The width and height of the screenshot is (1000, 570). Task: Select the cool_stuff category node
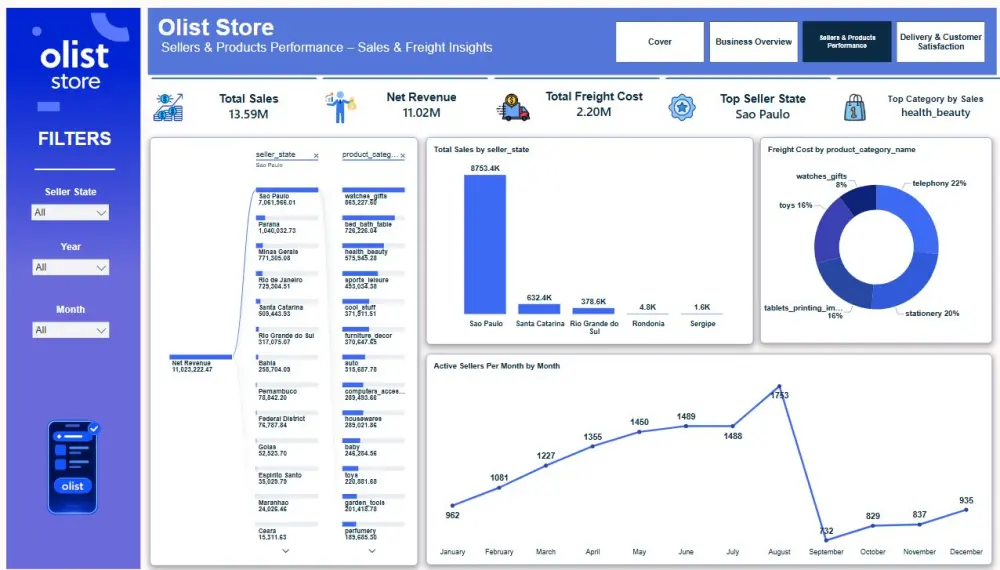[374, 308]
